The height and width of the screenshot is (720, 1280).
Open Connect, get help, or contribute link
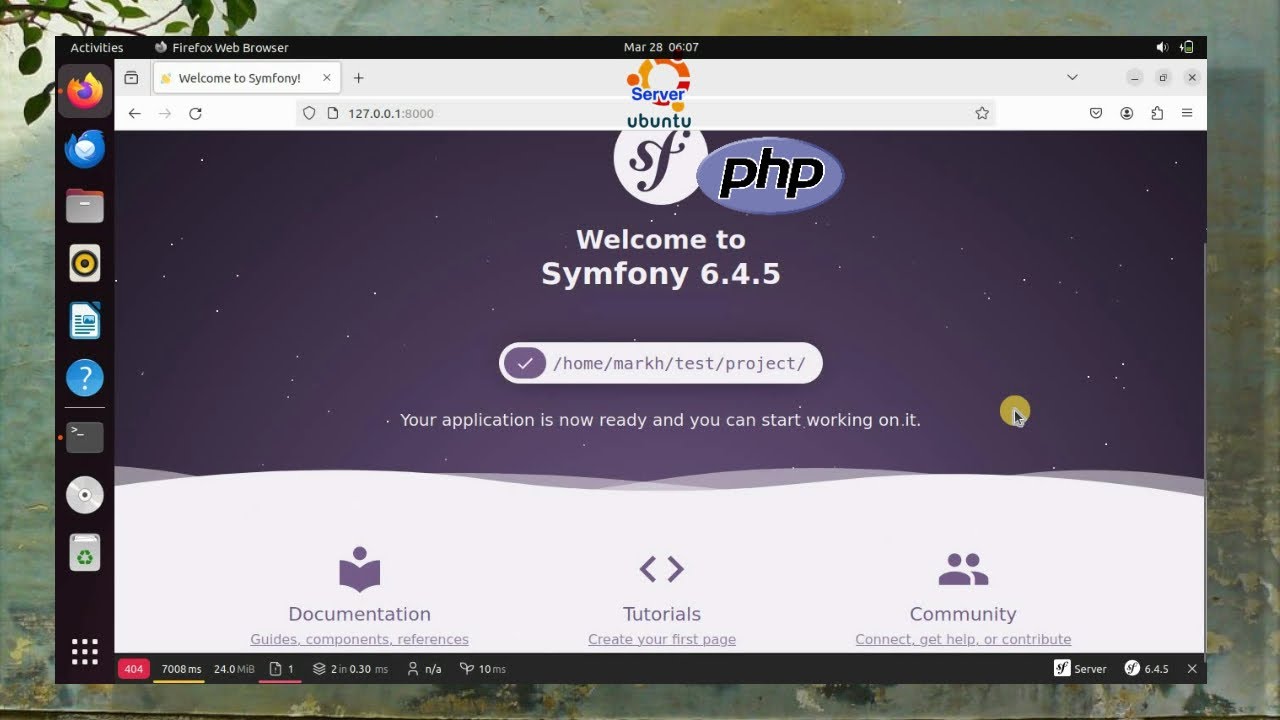coord(963,639)
